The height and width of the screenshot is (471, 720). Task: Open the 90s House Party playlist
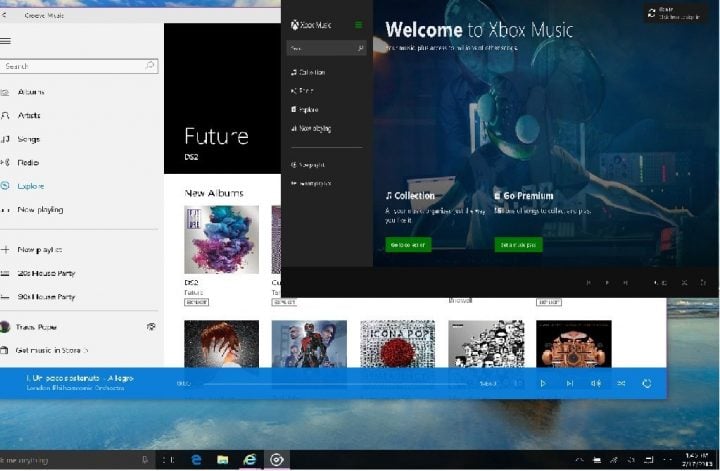46,297
